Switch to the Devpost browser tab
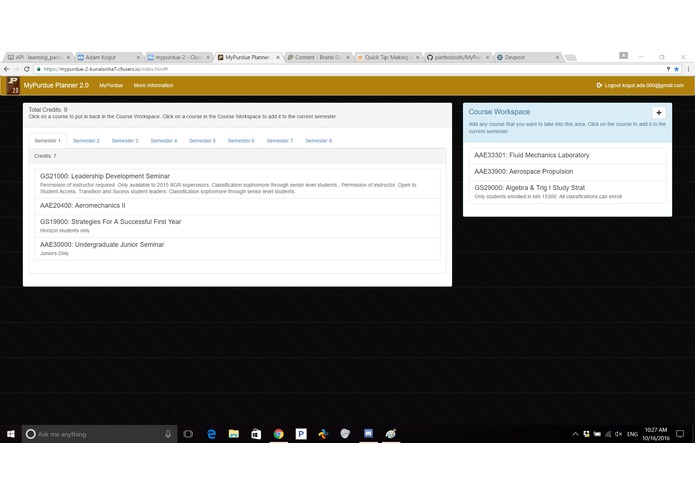The image size is (695, 494). 527,57
